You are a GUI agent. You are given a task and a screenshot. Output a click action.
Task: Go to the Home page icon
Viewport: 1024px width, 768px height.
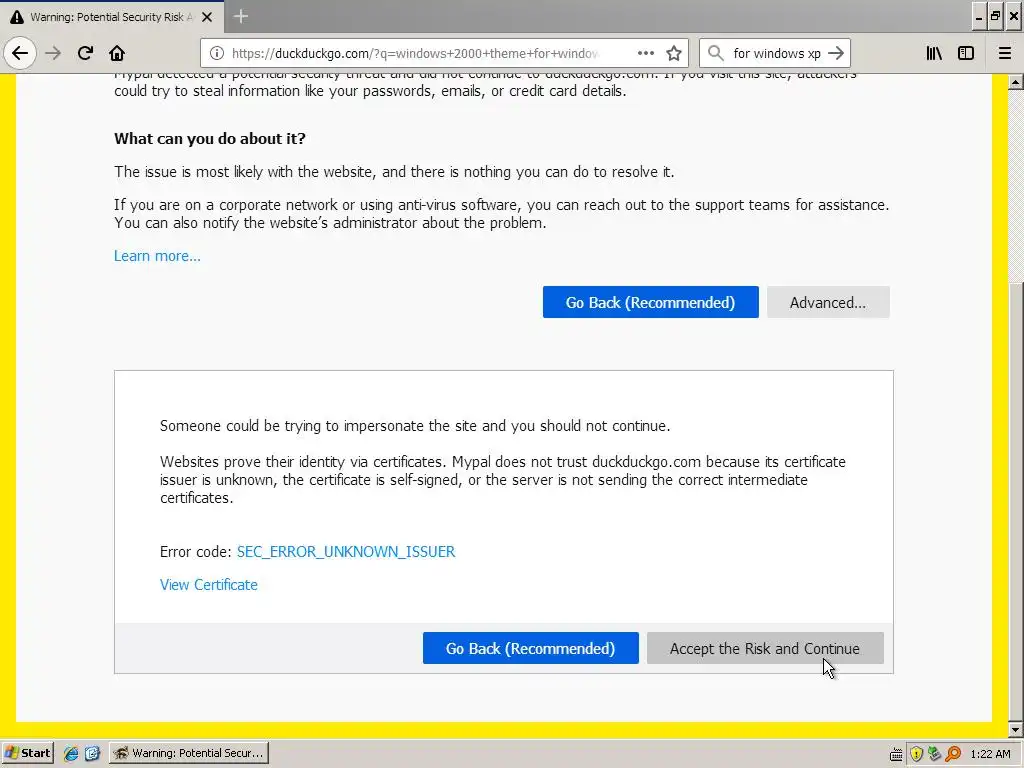pos(117,53)
